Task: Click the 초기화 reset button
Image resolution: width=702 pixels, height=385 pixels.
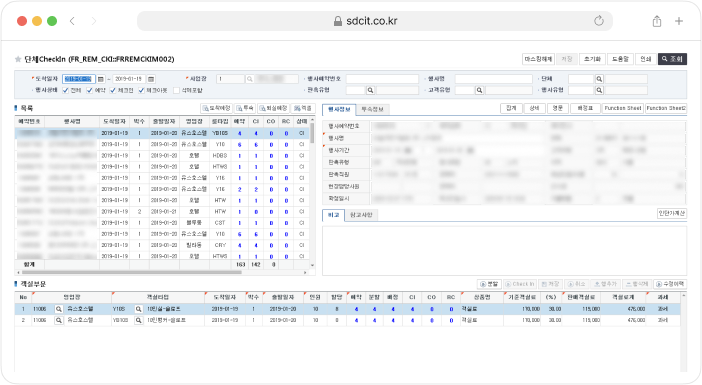Action: click(x=592, y=59)
